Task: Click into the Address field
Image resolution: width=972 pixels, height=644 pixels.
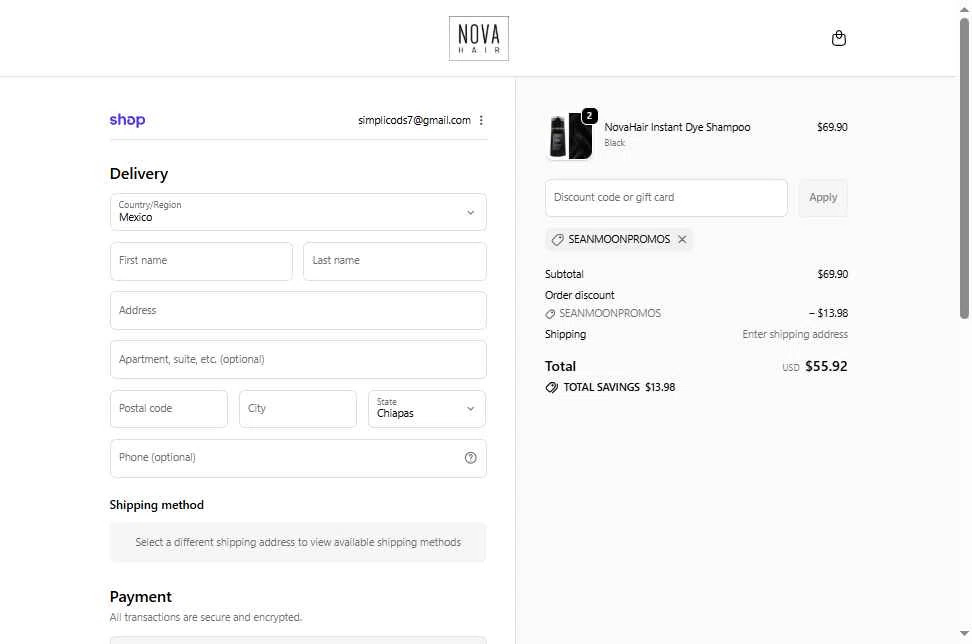Action: pyautogui.click(x=298, y=311)
